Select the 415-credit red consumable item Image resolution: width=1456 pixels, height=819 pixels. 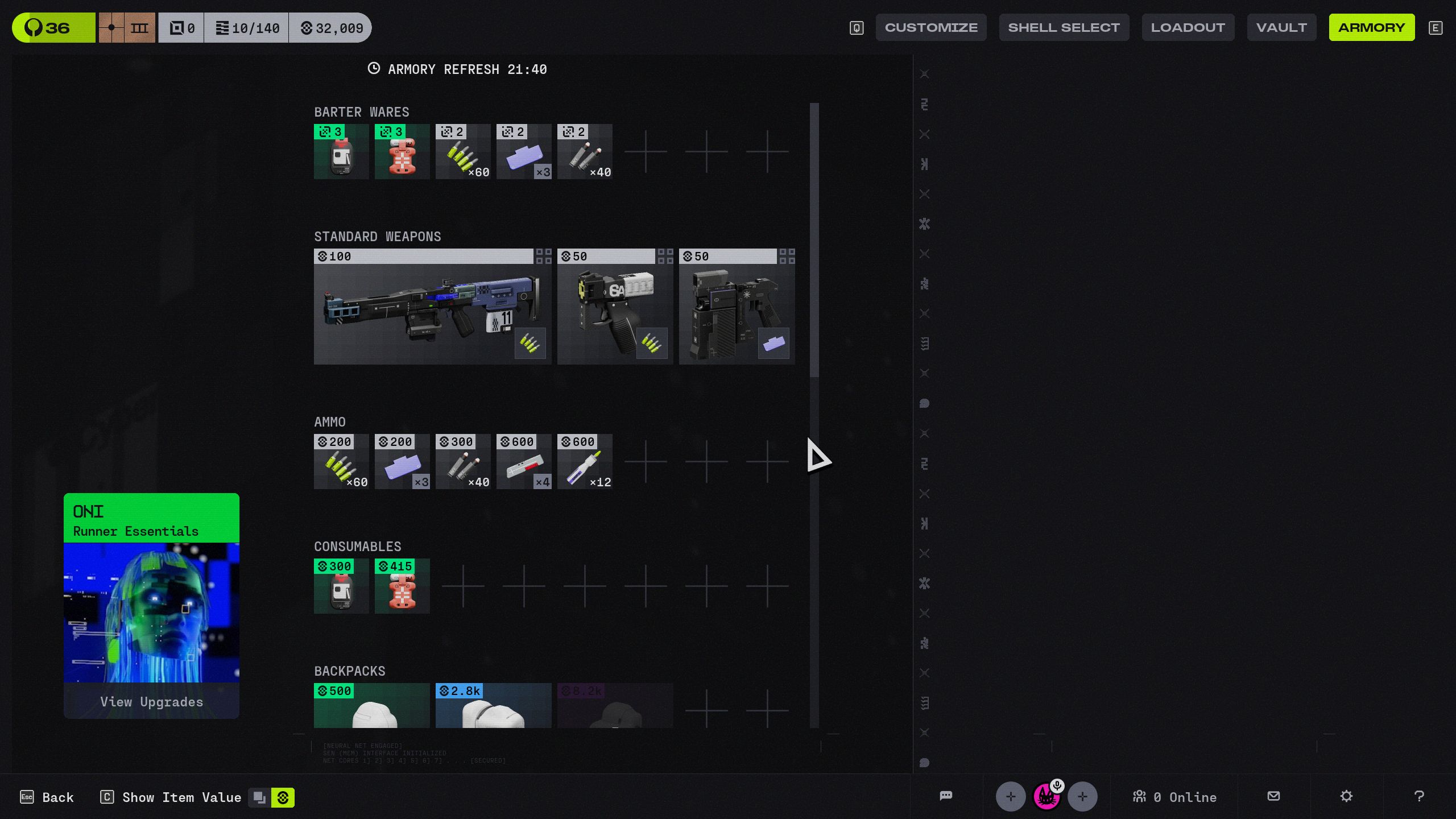402,586
